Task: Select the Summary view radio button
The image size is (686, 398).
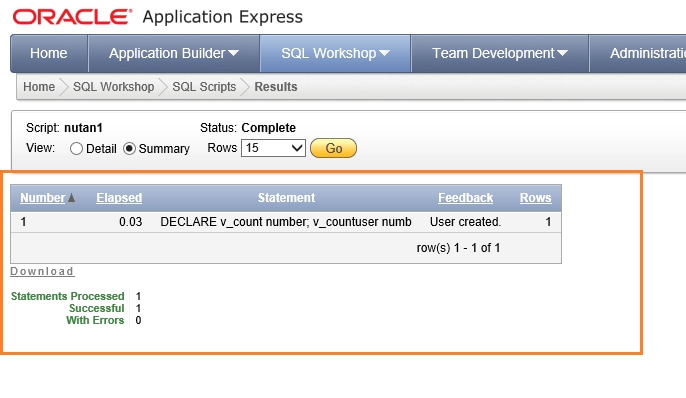Action: coord(129,149)
